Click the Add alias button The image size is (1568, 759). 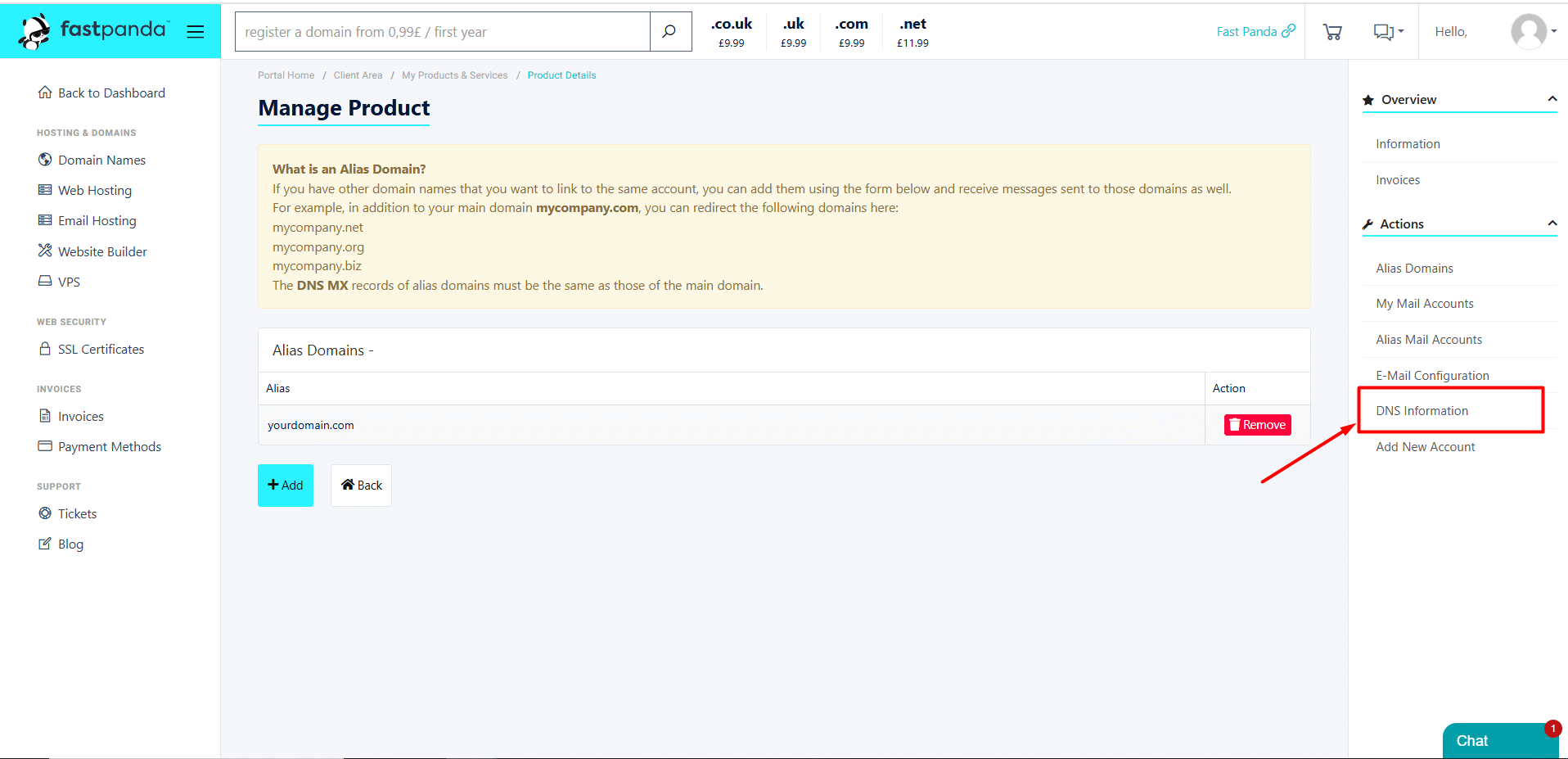286,486
